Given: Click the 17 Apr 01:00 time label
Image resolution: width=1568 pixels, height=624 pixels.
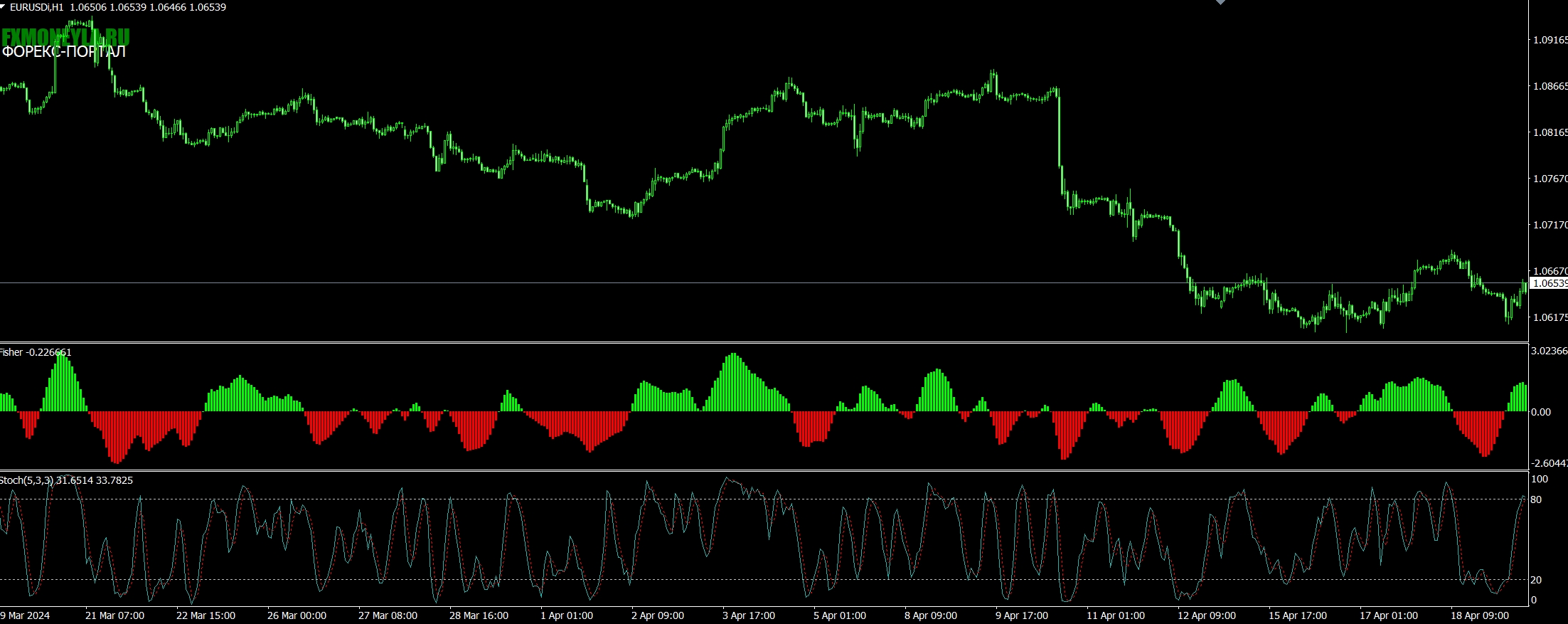Looking at the screenshot, I should pyautogui.click(x=1389, y=615).
